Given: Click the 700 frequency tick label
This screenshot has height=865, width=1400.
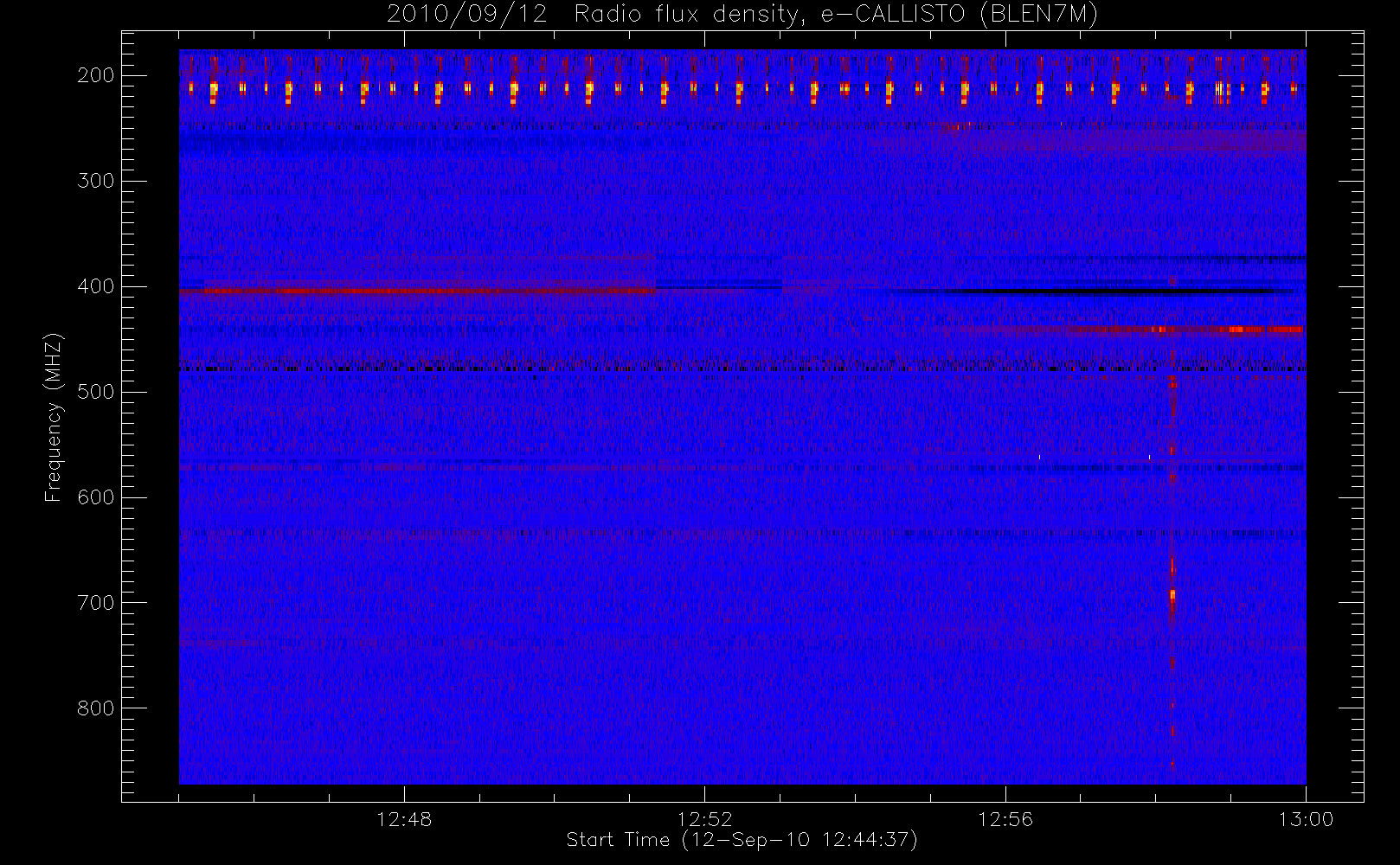Looking at the screenshot, I should pyautogui.click(x=95, y=603).
